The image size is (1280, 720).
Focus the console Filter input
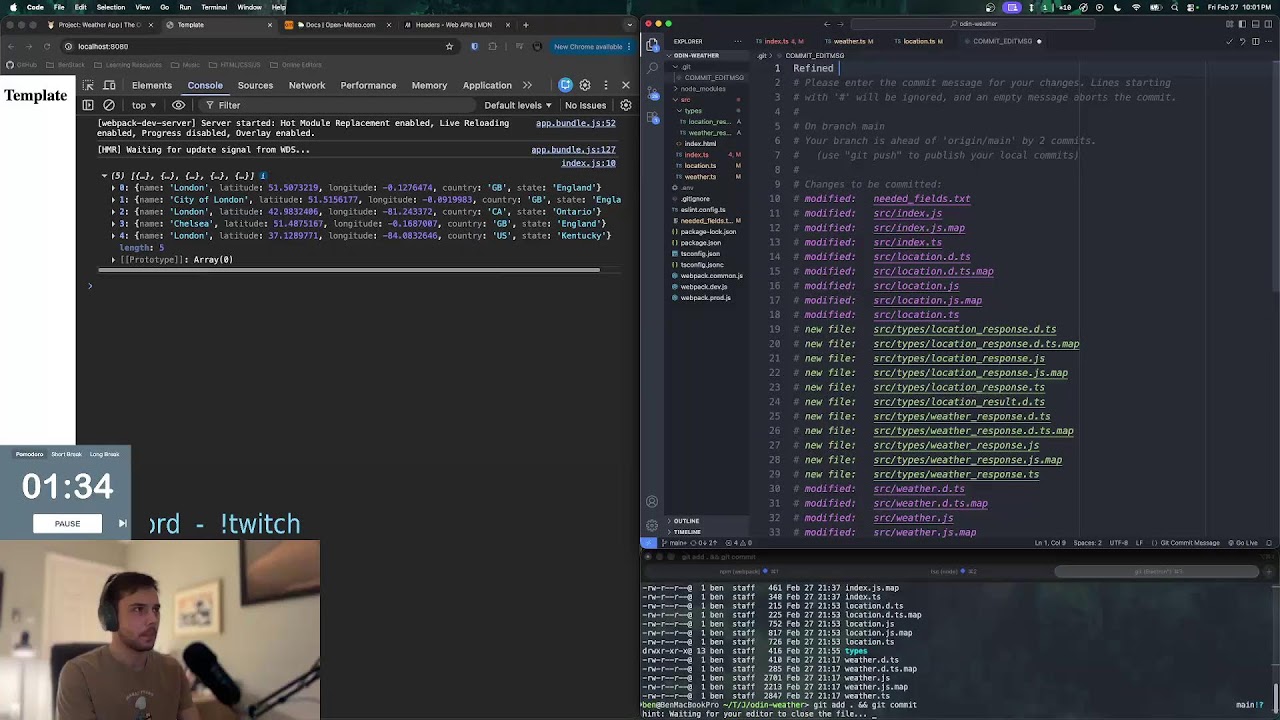[340, 105]
